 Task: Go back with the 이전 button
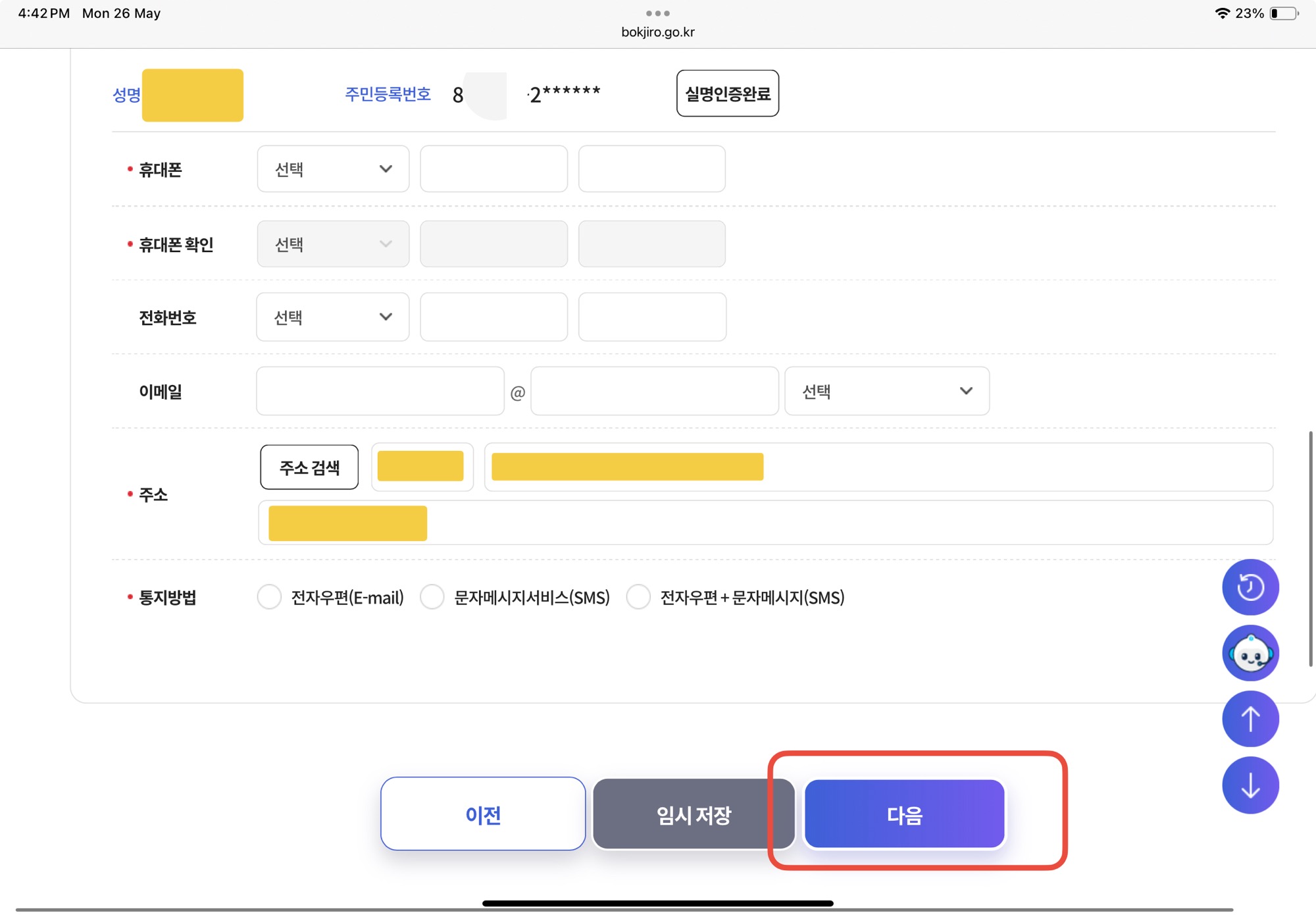(483, 814)
